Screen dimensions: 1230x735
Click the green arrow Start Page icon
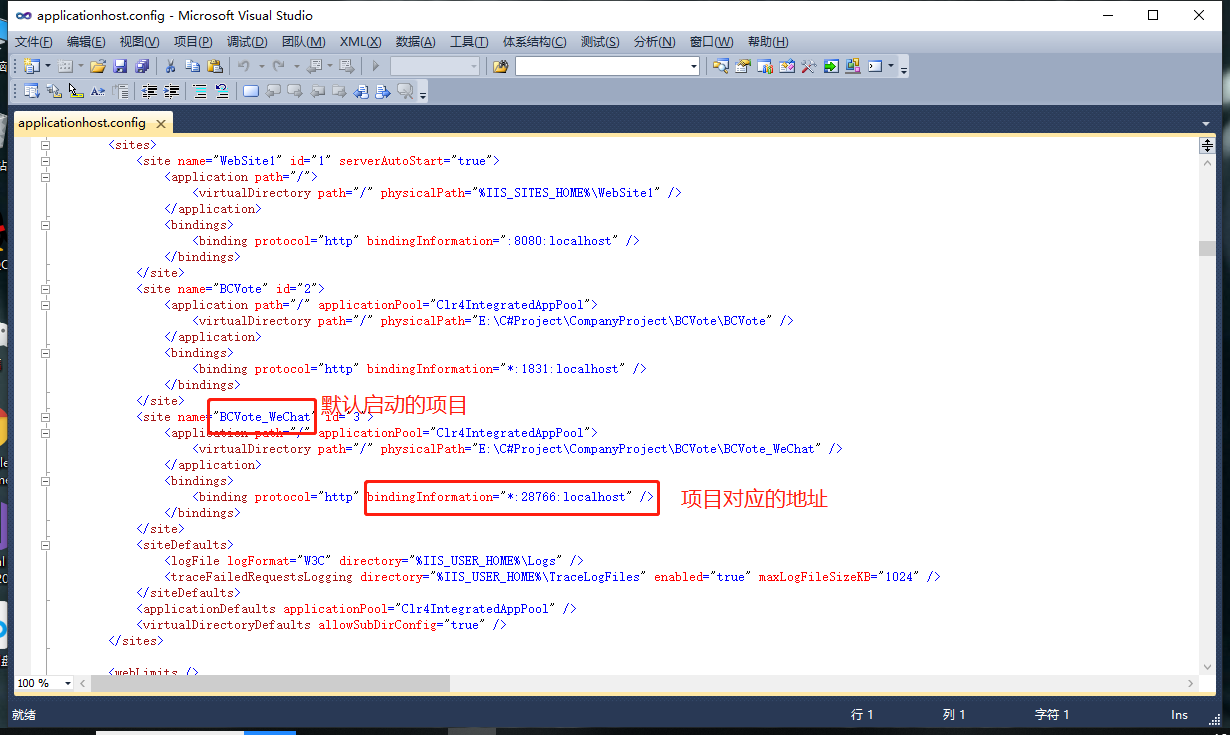831,66
